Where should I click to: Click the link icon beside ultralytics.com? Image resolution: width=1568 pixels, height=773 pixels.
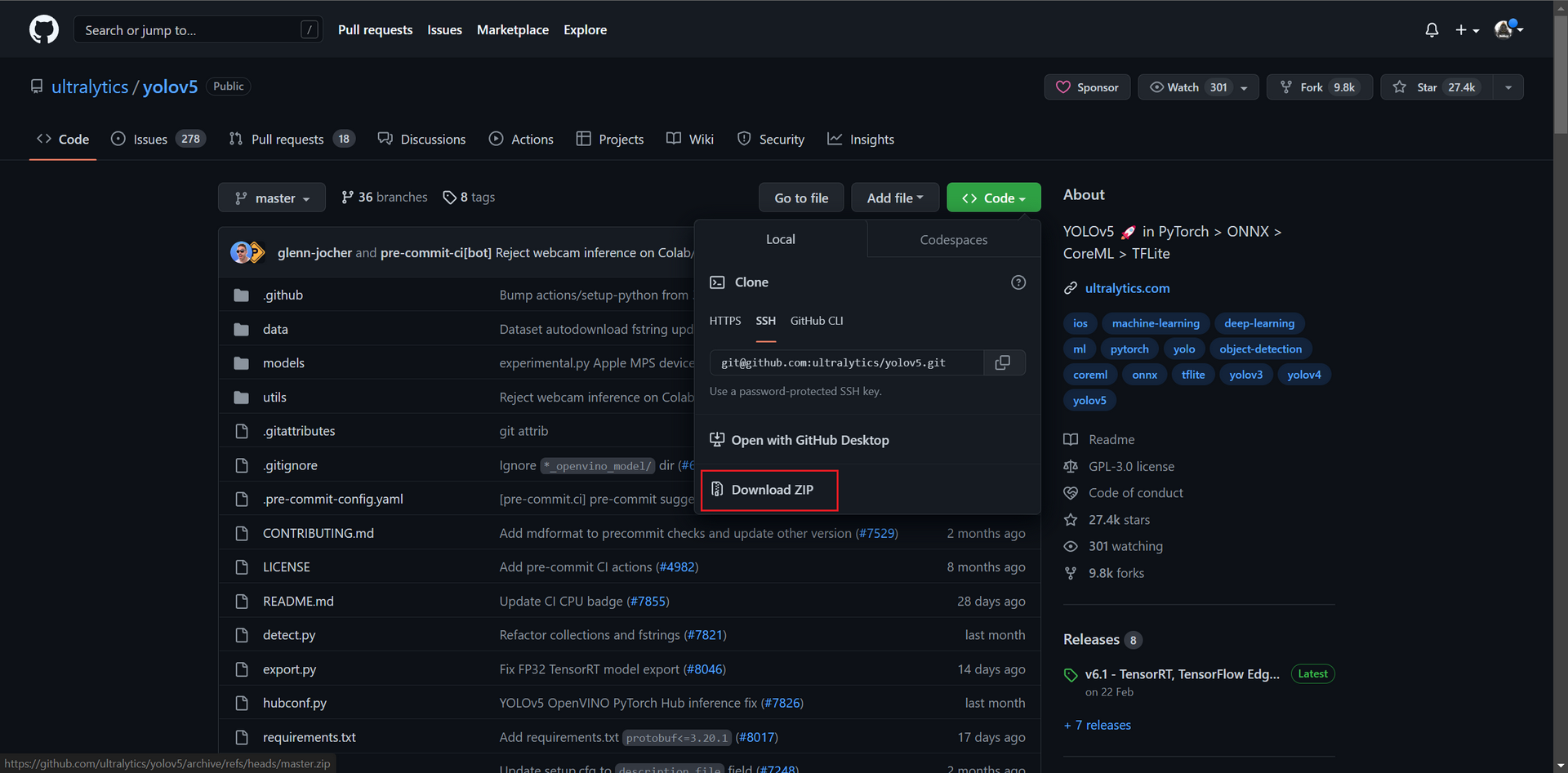[1071, 288]
